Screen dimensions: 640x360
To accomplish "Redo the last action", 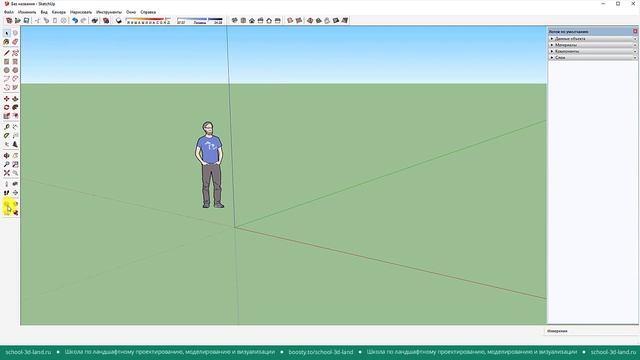I will tap(83, 20).
